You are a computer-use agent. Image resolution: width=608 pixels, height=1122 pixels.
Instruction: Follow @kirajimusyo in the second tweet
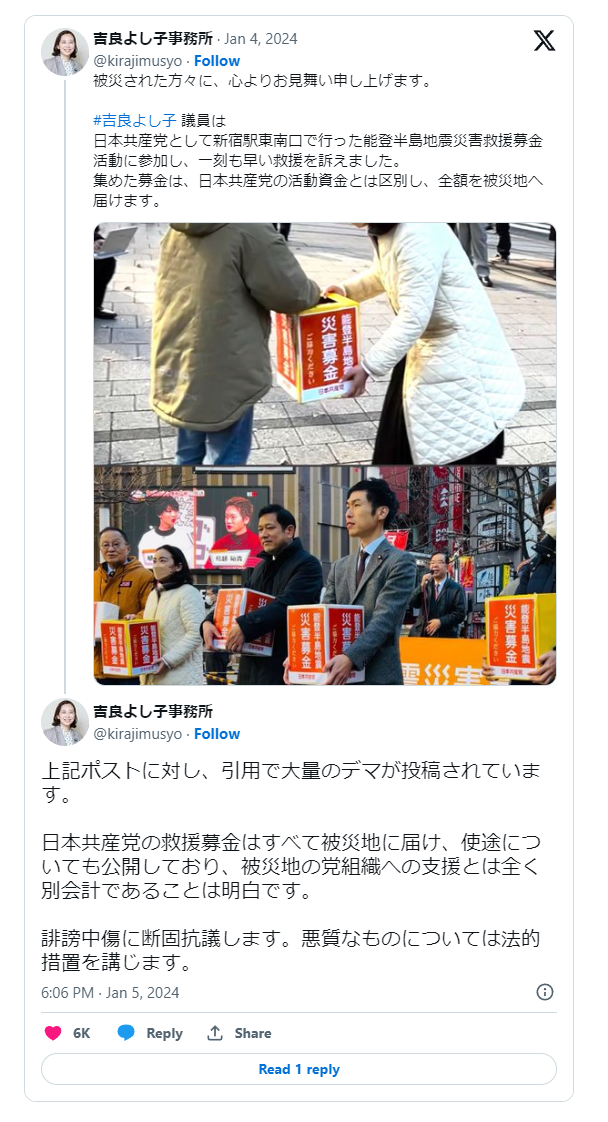click(217, 733)
